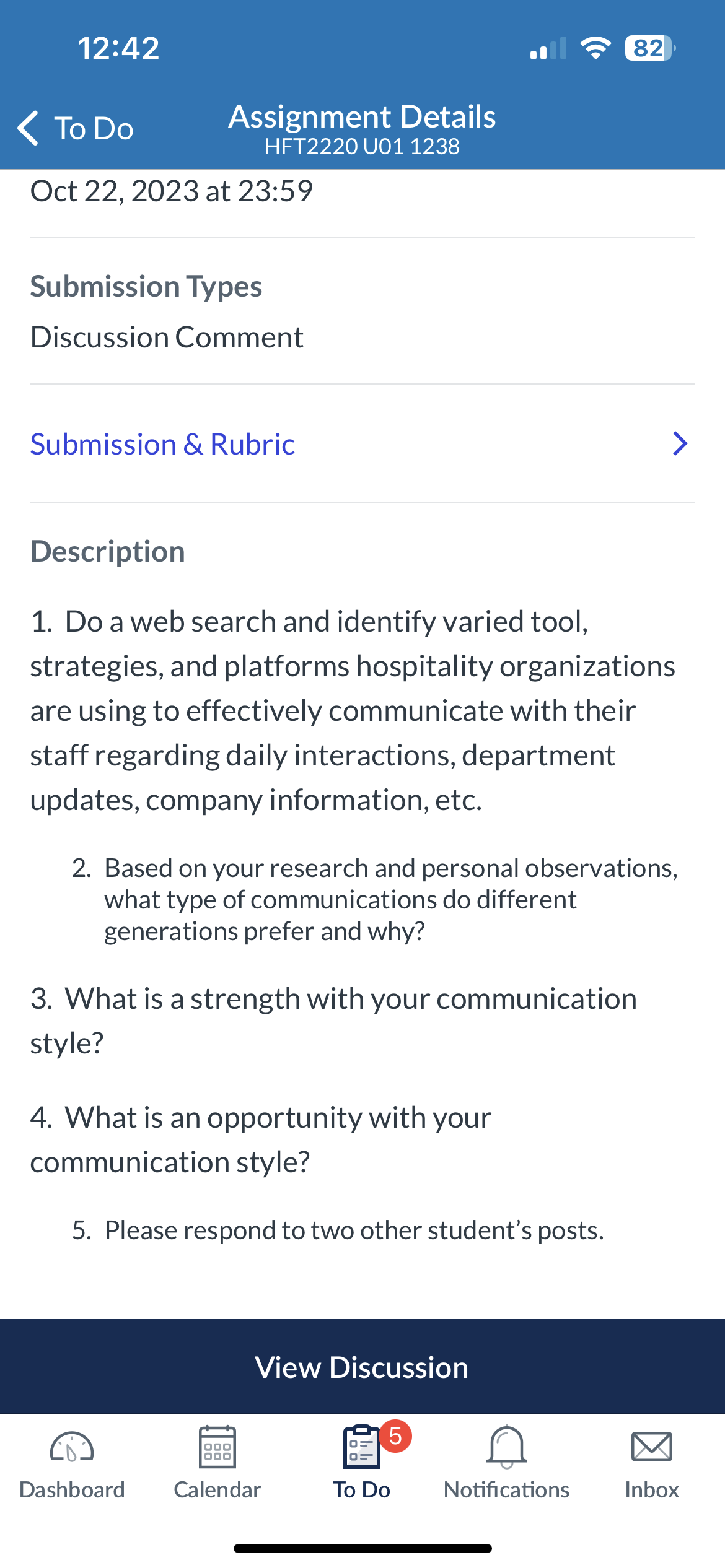Tap the back chevron beside To Do
The width and height of the screenshot is (725, 1568).
27,128
